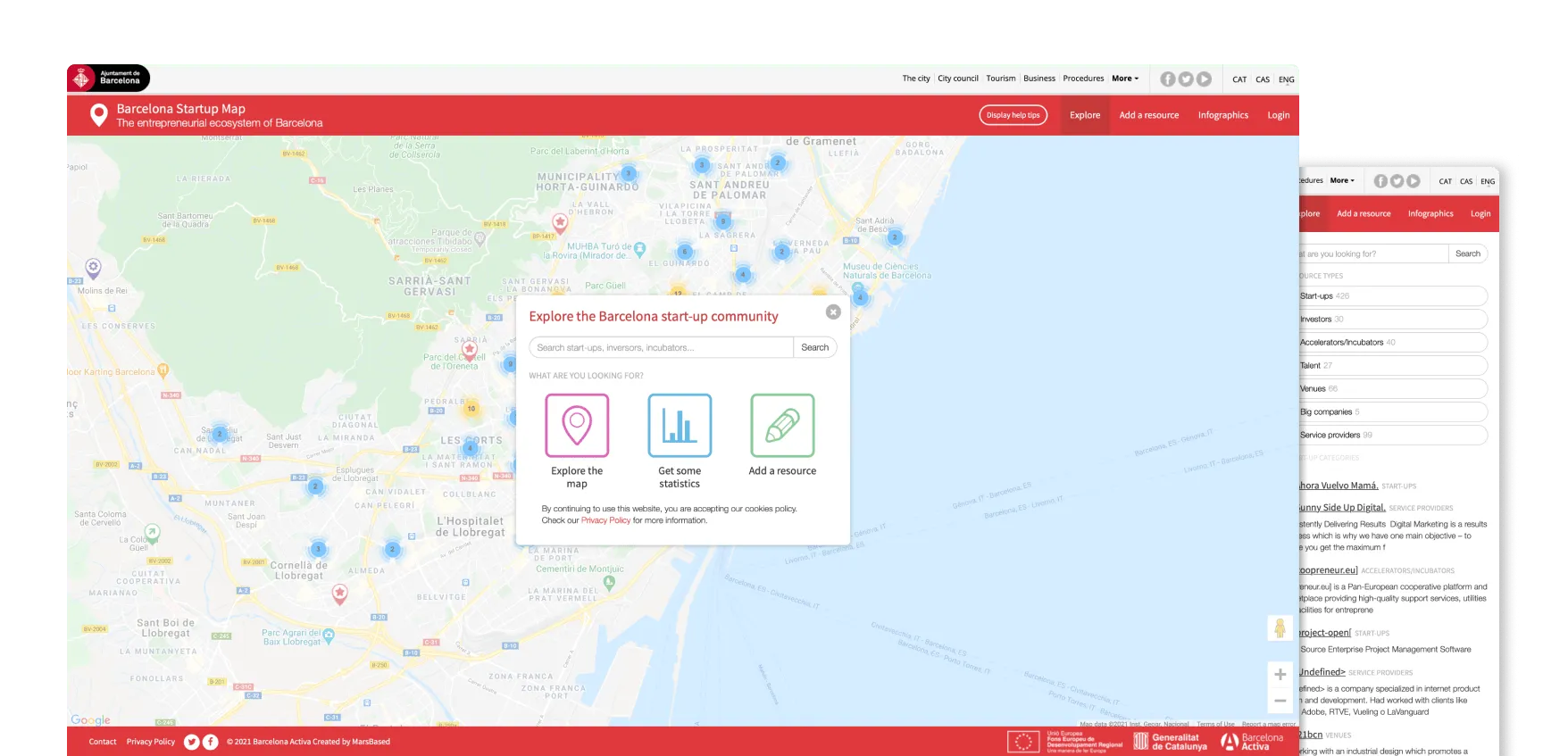Image resolution: width=1568 pixels, height=756 pixels.
Task: Open Sunny Side Up Digital result link
Action: click(x=1342, y=507)
